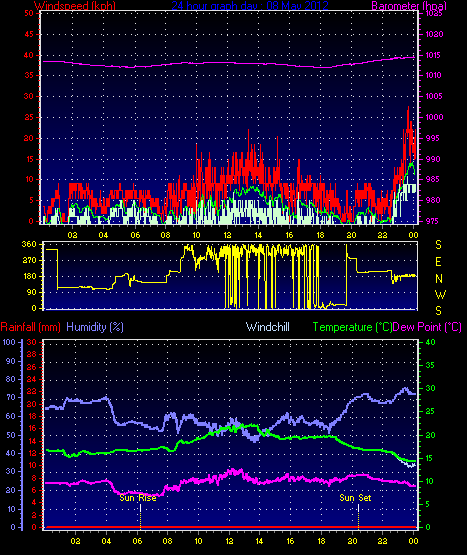Click the Sun Set marker label
467x555 pixels.
click(355, 498)
